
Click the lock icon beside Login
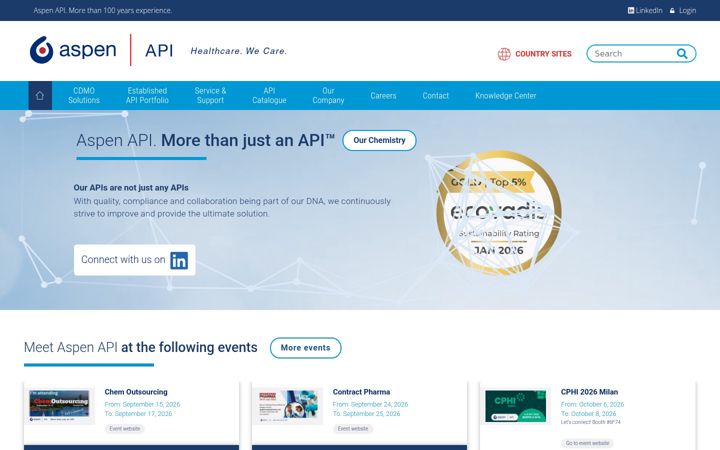click(672, 10)
